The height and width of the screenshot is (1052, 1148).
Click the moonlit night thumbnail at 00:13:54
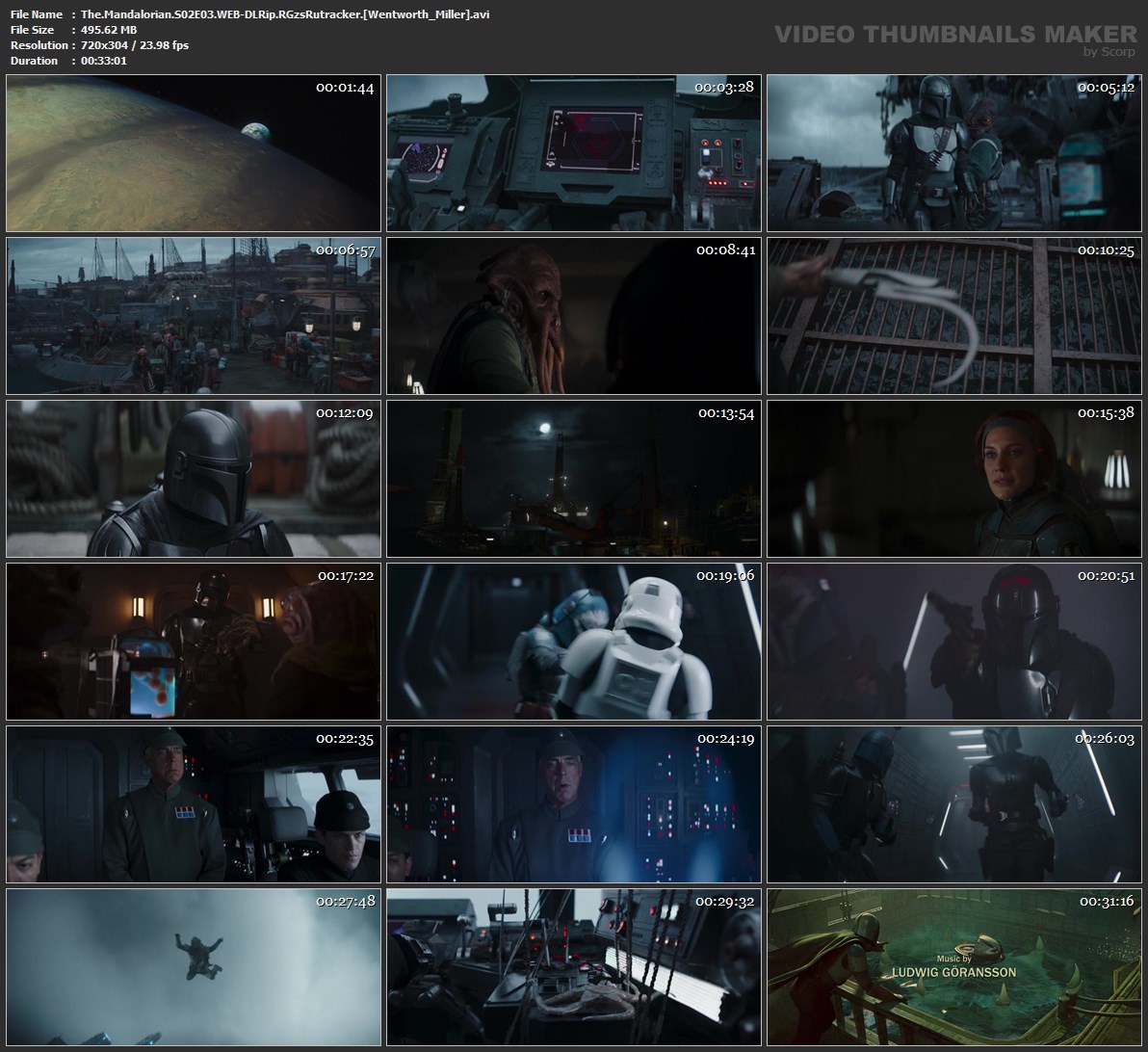(x=574, y=479)
